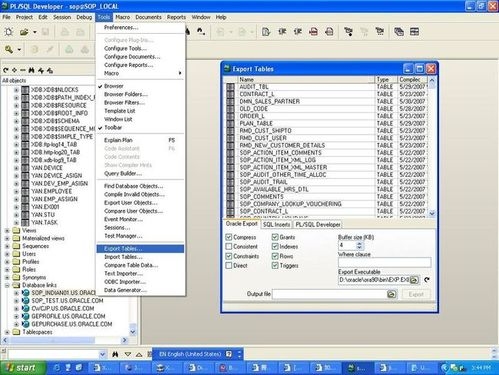The height and width of the screenshot is (375, 499).
Task: Expand the Views folder in object tree
Action: pyautogui.click(x=7, y=230)
